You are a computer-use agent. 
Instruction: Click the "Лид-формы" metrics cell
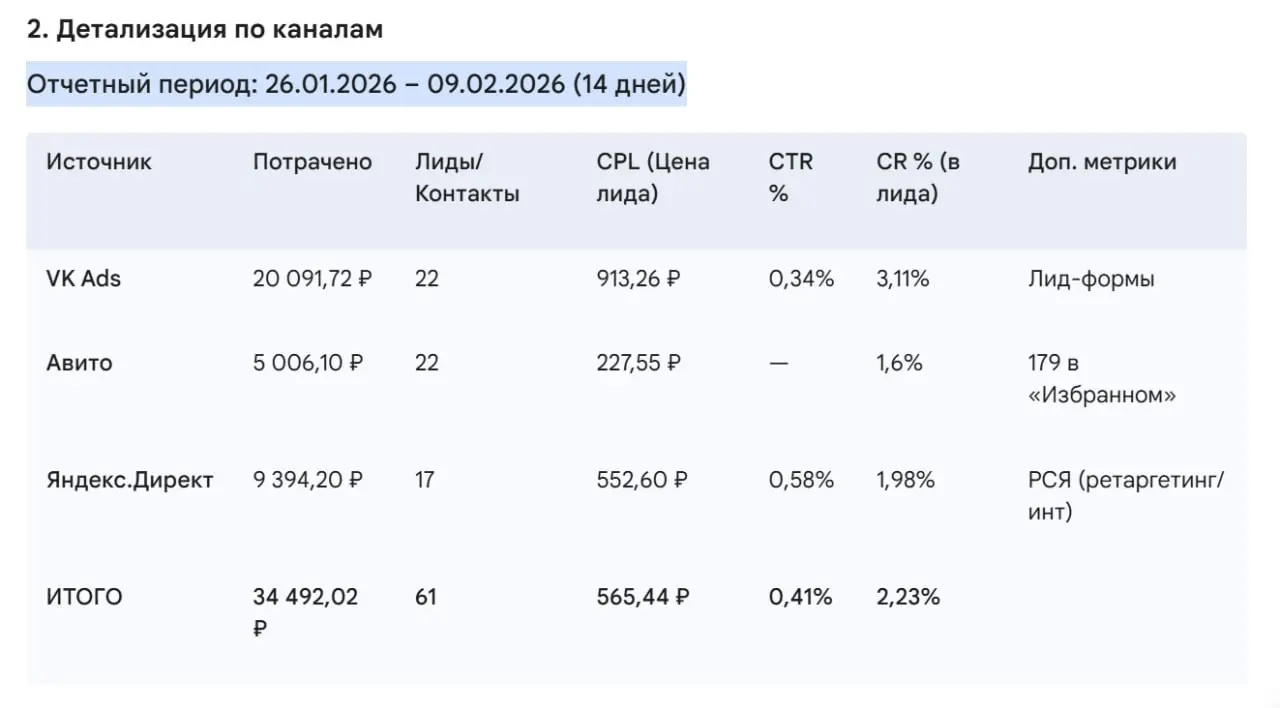(x=1091, y=279)
